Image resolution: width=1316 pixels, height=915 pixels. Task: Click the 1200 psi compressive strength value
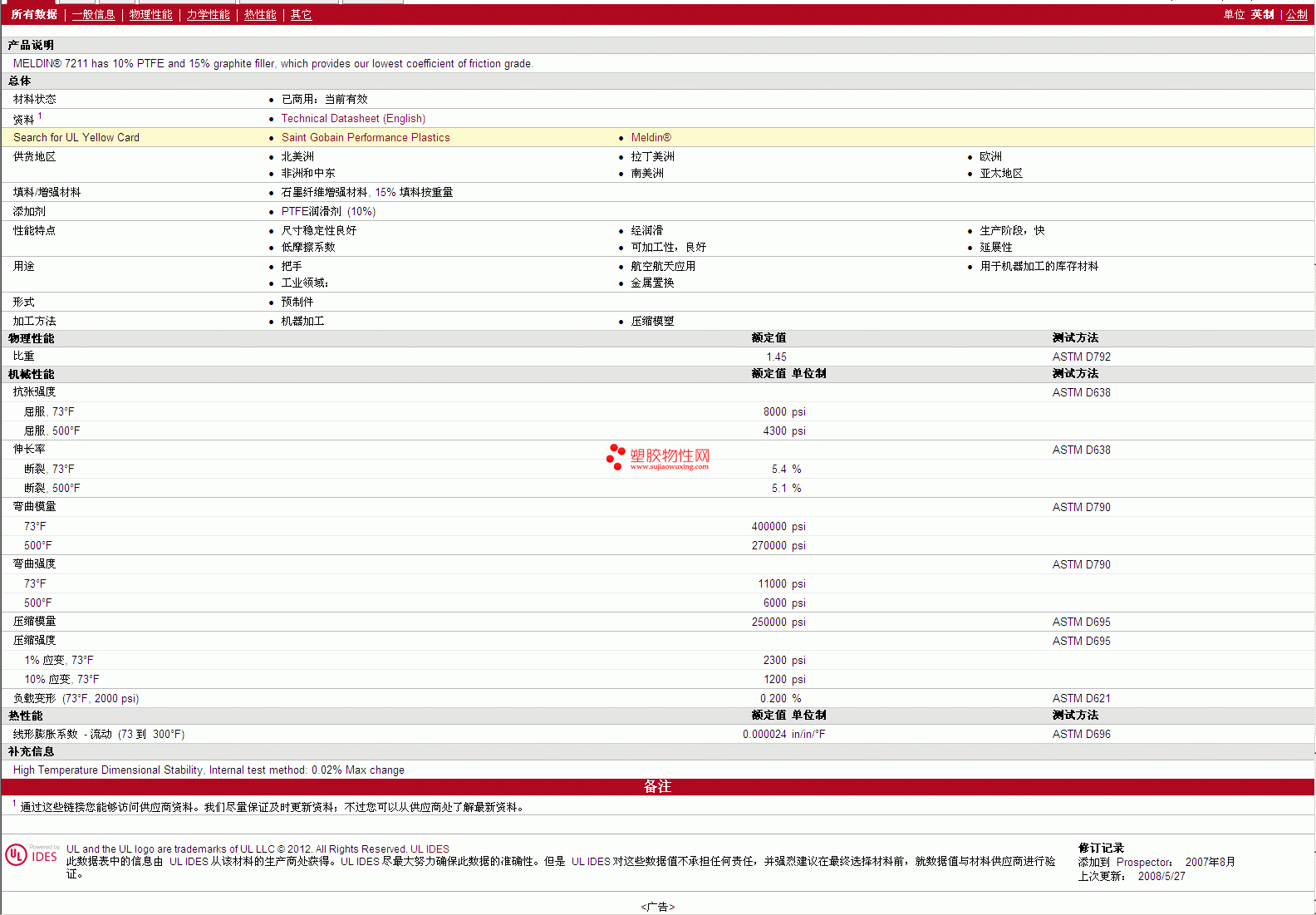click(x=784, y=680)
